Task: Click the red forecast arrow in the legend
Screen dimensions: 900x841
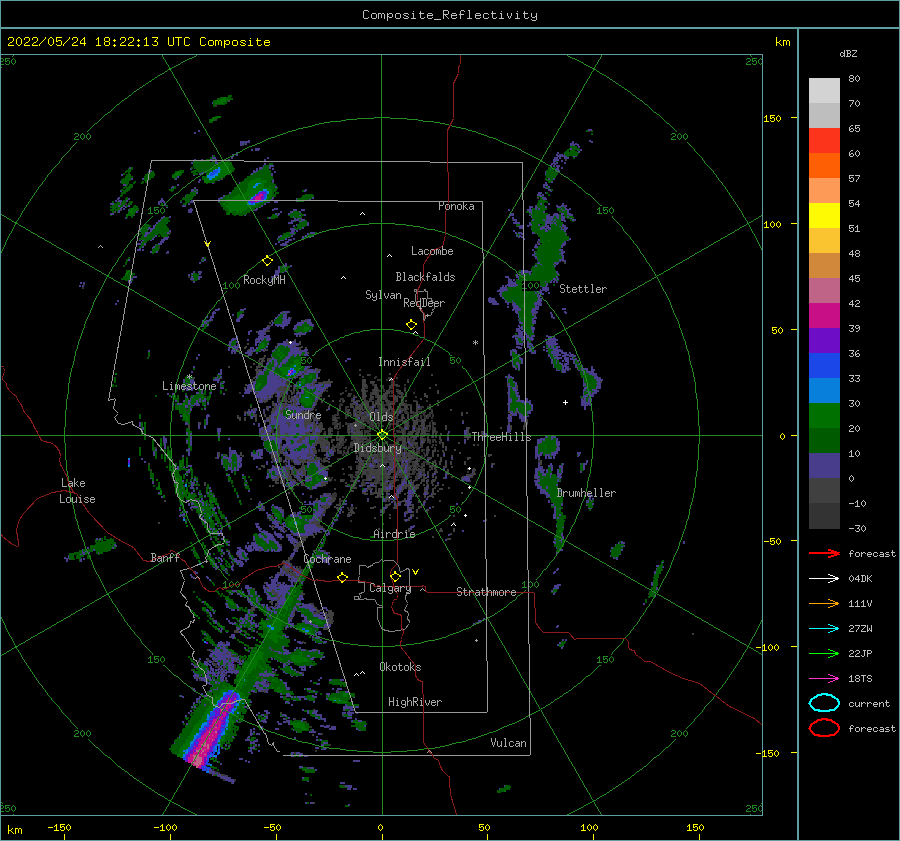Action: (824, 553)
